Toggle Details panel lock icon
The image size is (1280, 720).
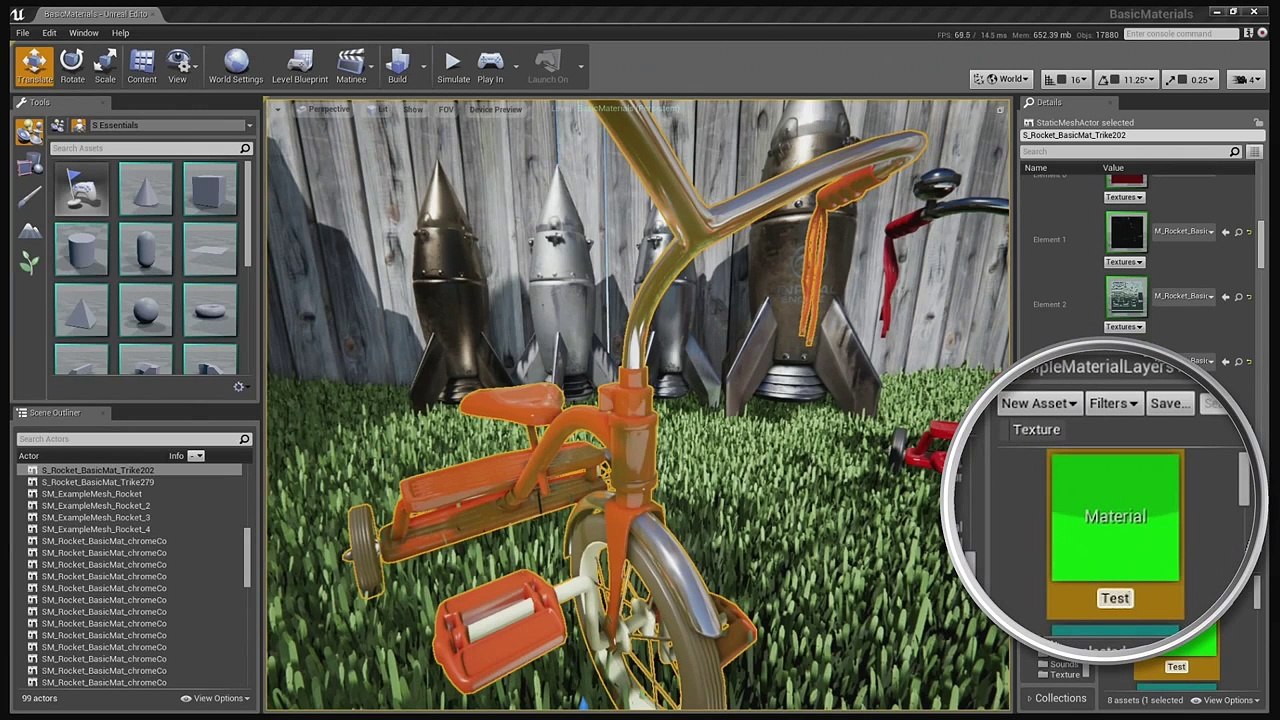[x=1258, y=122]
